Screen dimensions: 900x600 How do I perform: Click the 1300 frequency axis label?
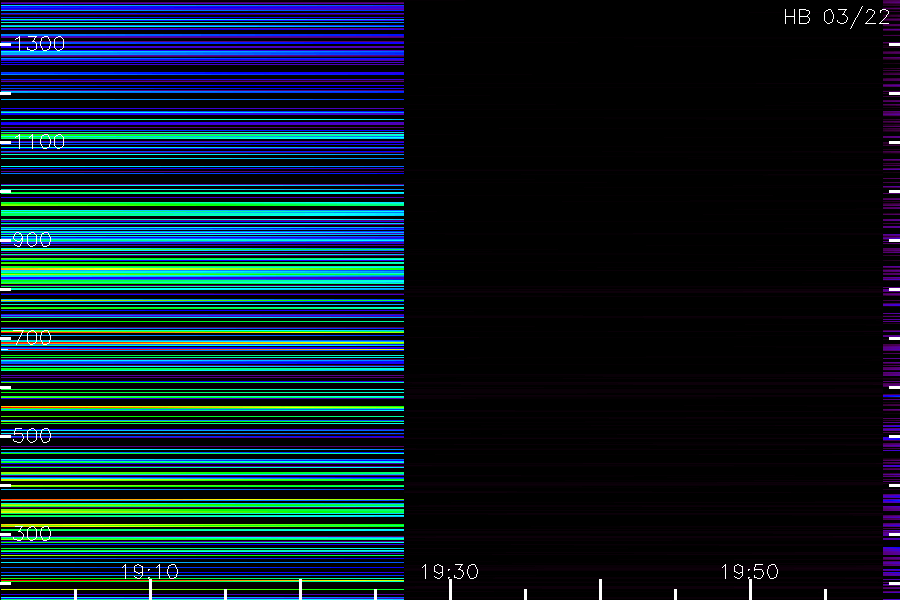pos(39,44)
